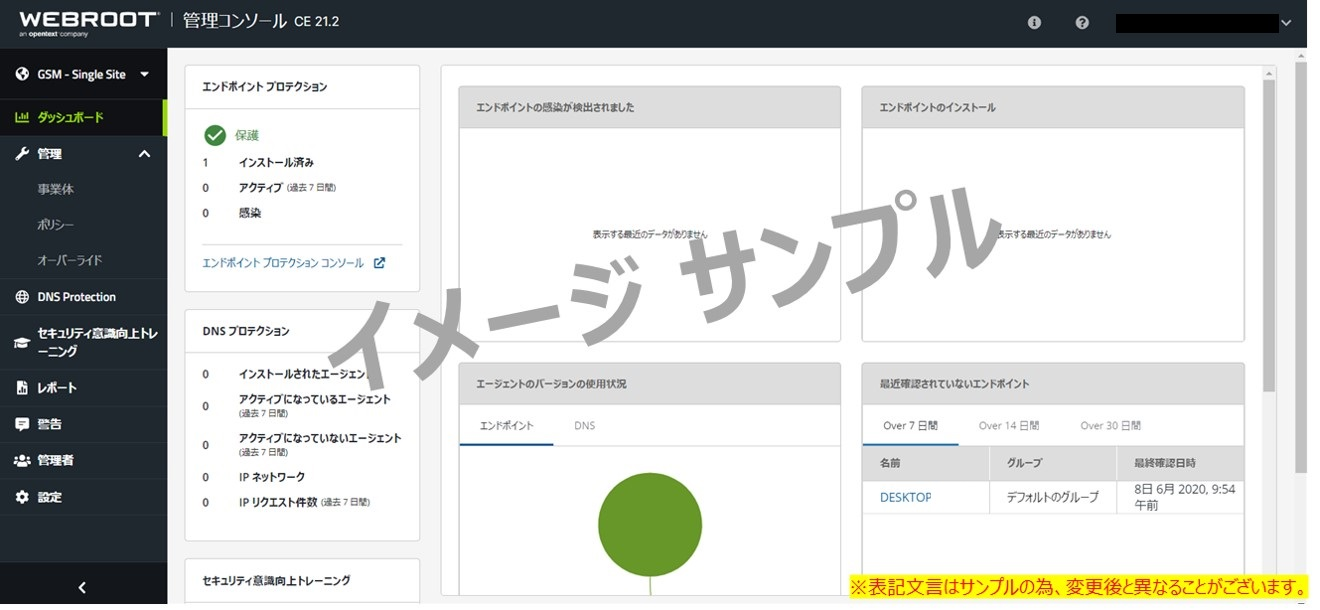
Task: Collapse the 管理 section chevron
Action: click(144, 154)
